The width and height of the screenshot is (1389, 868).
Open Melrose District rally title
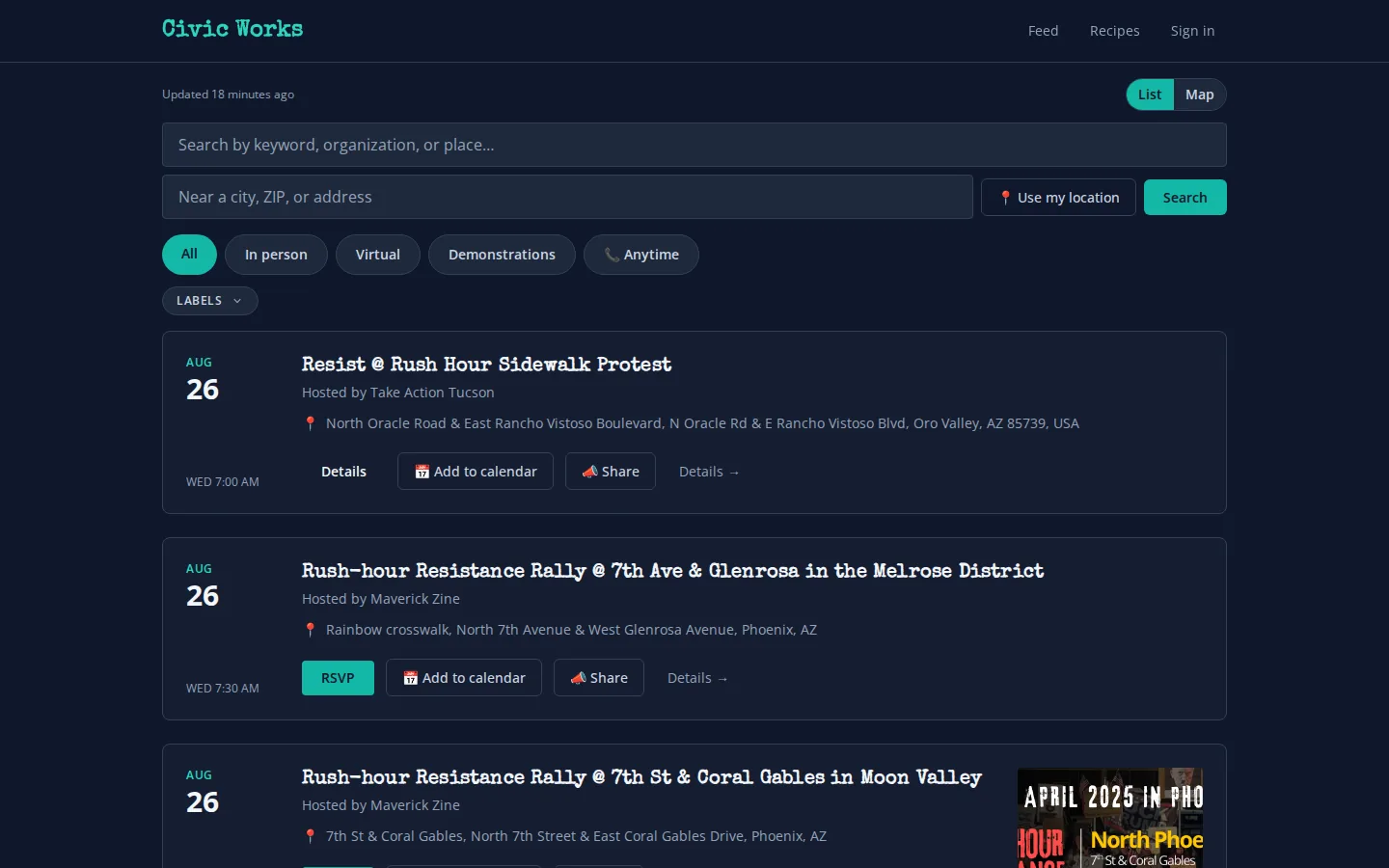672,571
